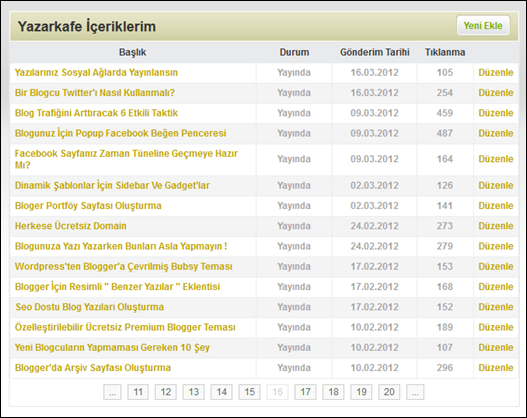Viewport: 527px width, 418px height.
Task: Click Düzenle for Özelleştirilebilir Premium Blogger Teması row
Action: click(496, 327)
